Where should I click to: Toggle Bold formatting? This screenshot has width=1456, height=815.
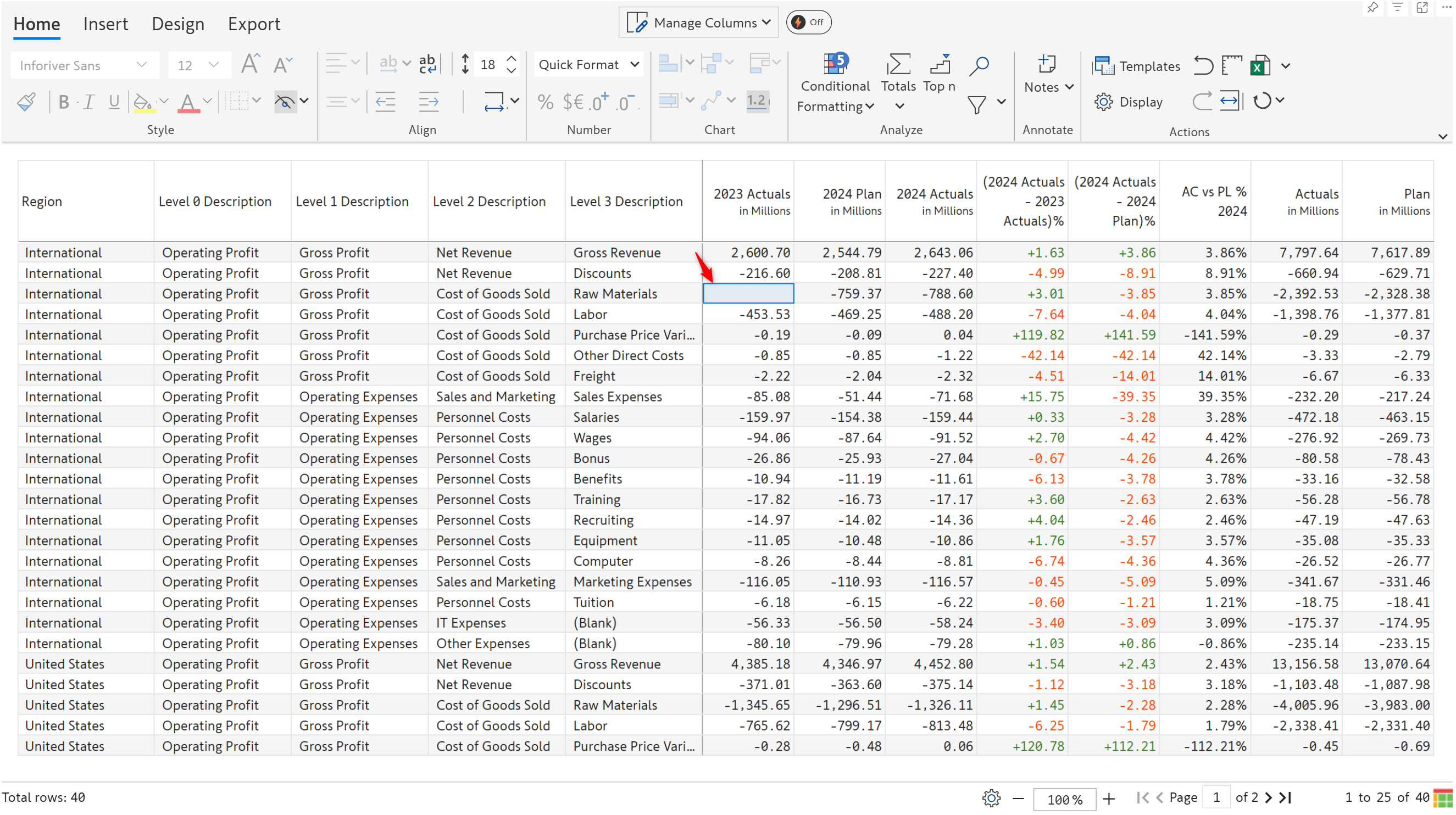point(63,102)
